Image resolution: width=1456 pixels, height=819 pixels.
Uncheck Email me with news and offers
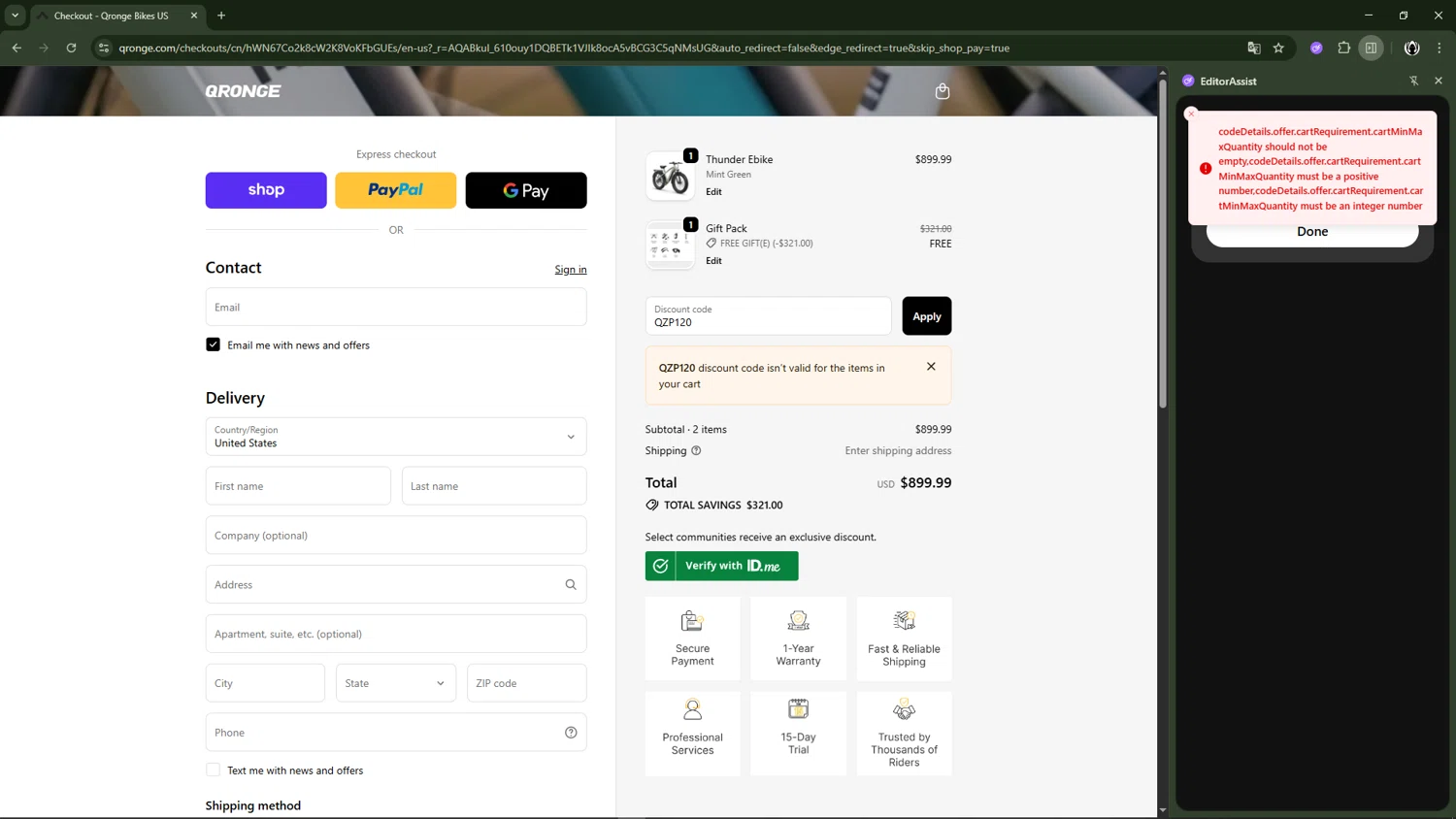click(x=213, y=344)
